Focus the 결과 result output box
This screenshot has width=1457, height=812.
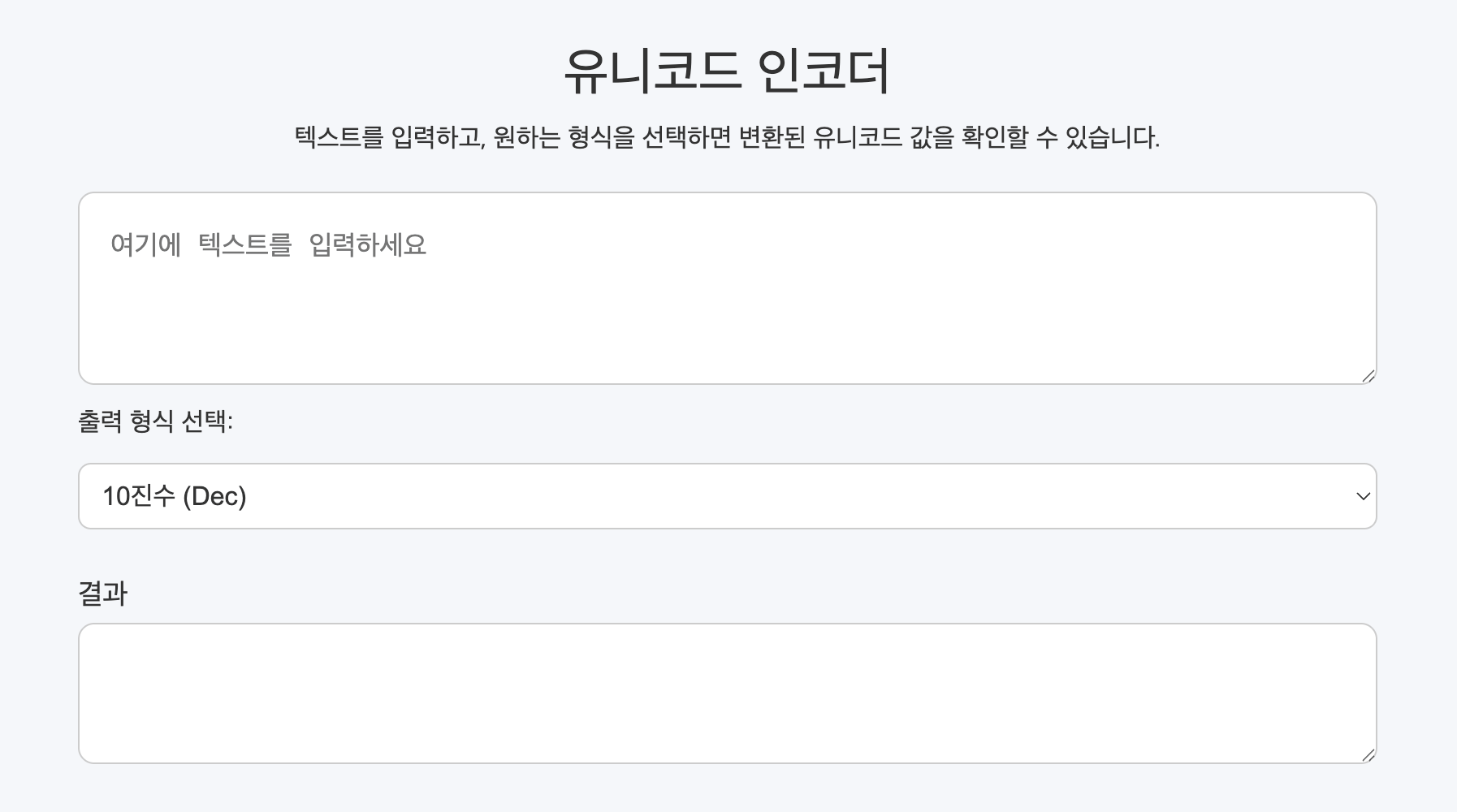[727, 690]
